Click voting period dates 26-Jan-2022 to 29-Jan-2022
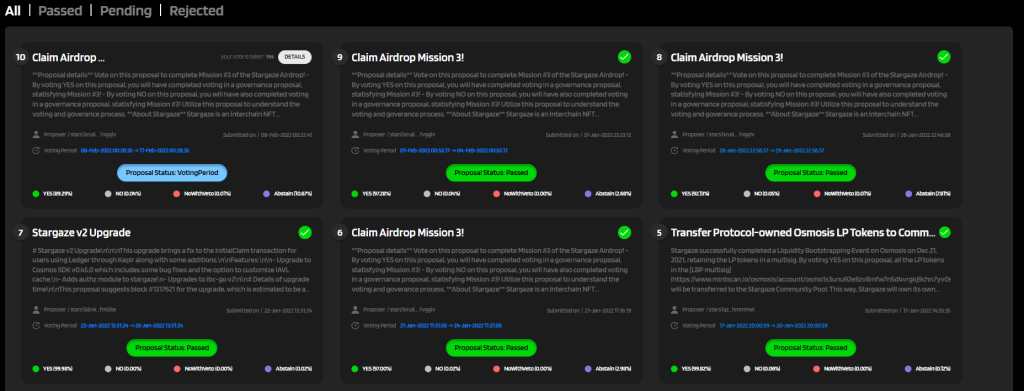 pyautogui.click(x=771, y=150)
